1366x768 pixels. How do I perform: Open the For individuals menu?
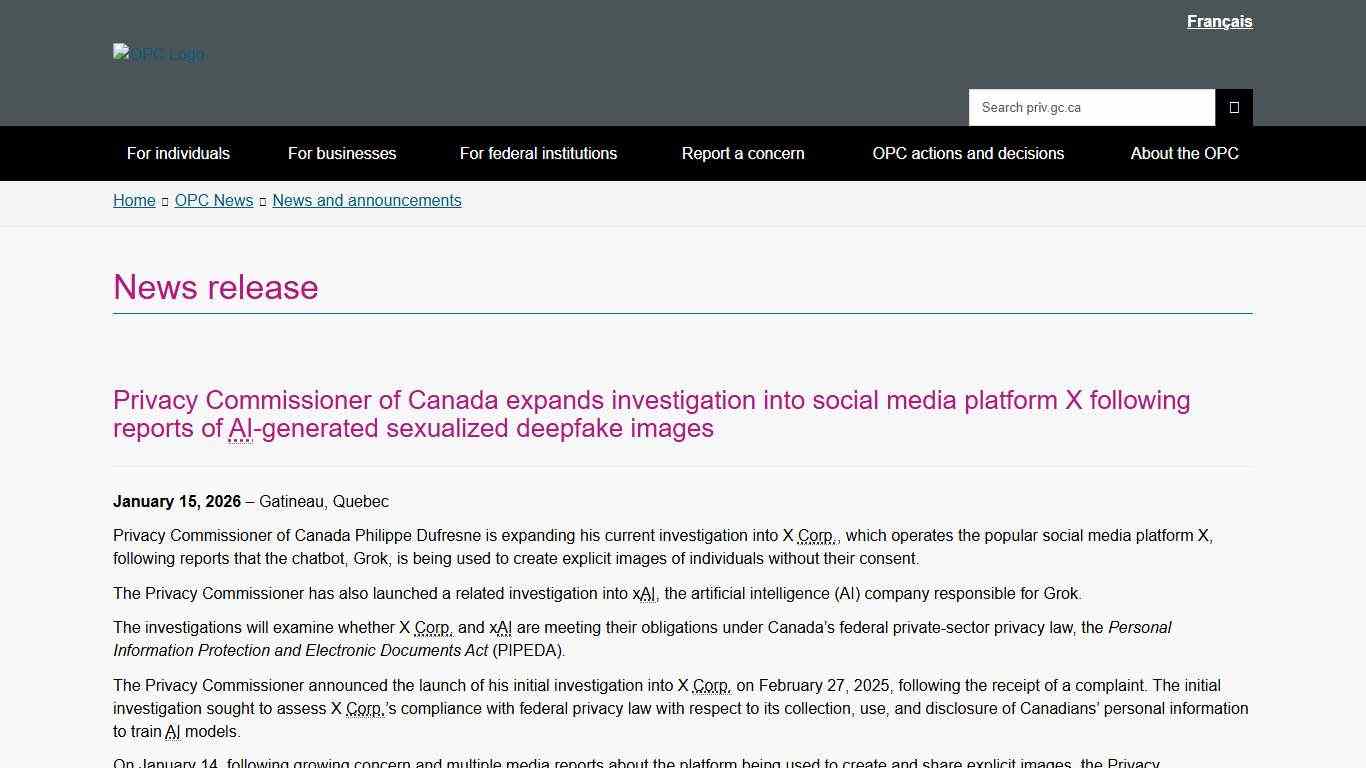[x=178, y=153]
